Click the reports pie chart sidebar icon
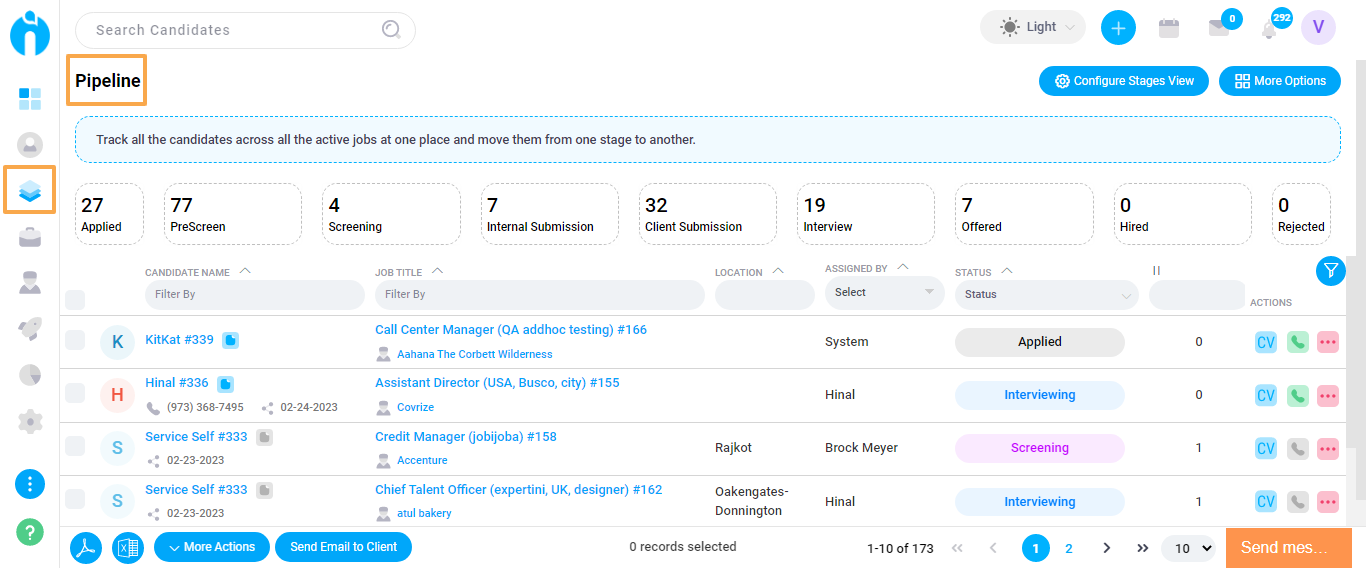1366x568 pixels. (30, 375)
